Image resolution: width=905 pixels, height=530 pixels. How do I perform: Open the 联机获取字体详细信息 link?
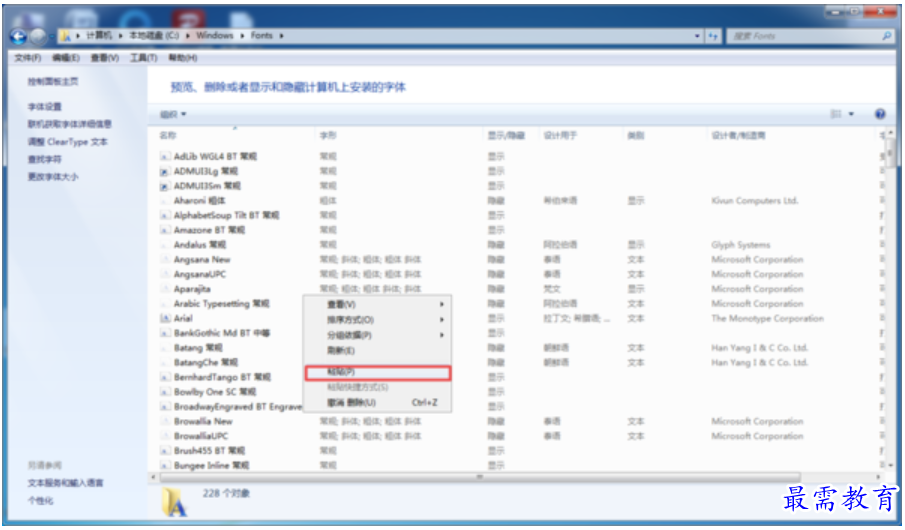point(70,124)
